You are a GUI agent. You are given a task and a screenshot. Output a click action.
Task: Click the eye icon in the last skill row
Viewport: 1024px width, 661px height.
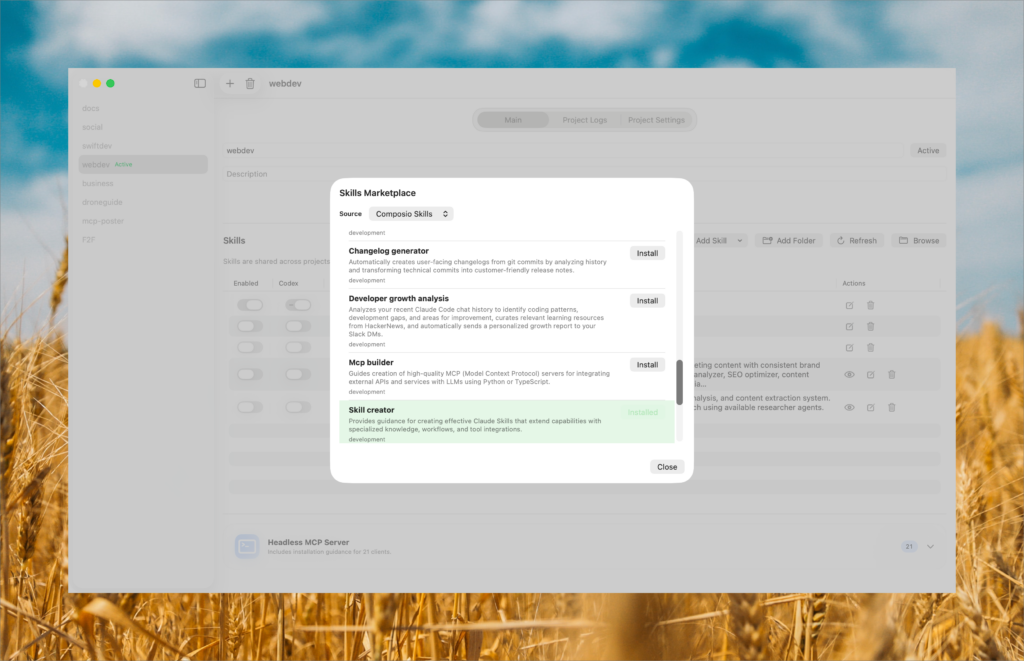(849, 408)
